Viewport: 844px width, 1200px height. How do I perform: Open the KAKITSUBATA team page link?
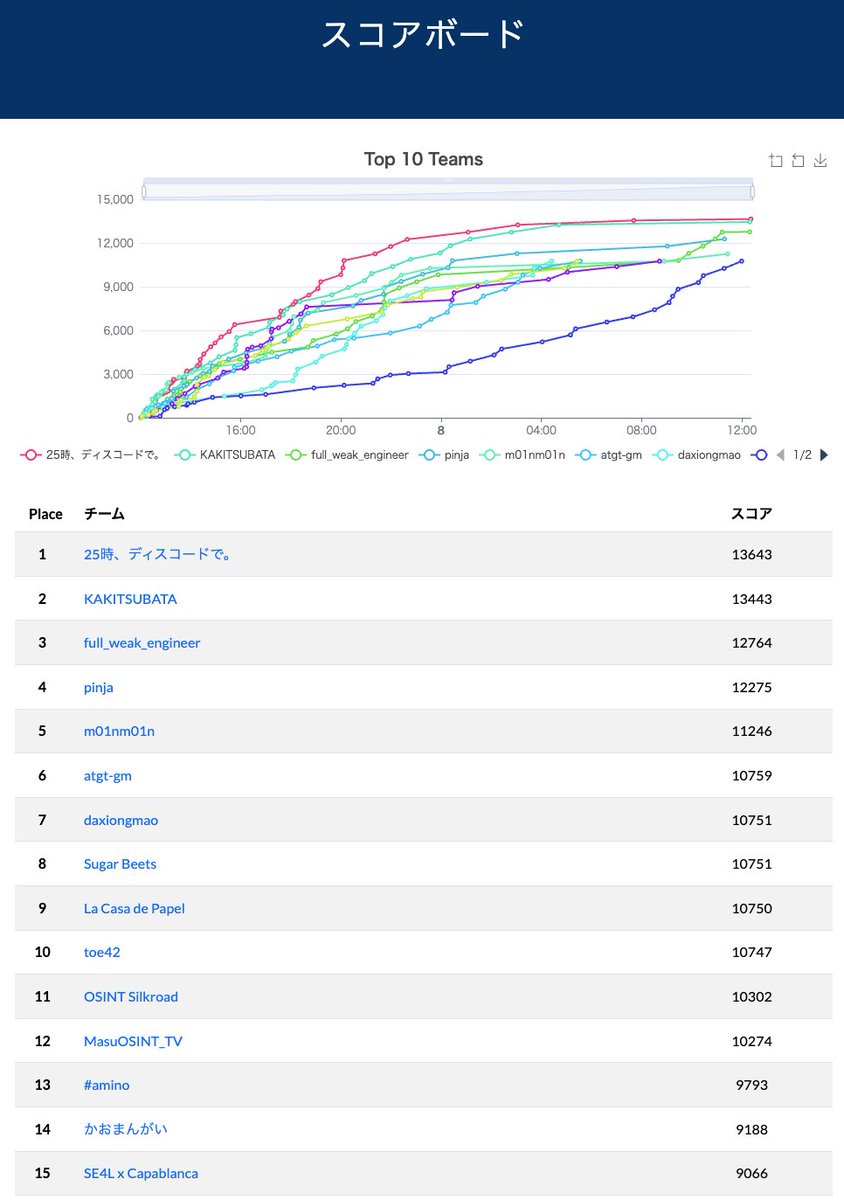pos(130,598)
